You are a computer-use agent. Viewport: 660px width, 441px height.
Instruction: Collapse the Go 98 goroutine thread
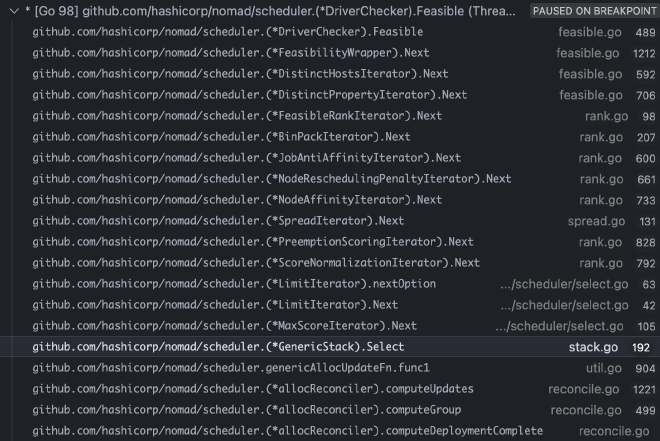14,11
